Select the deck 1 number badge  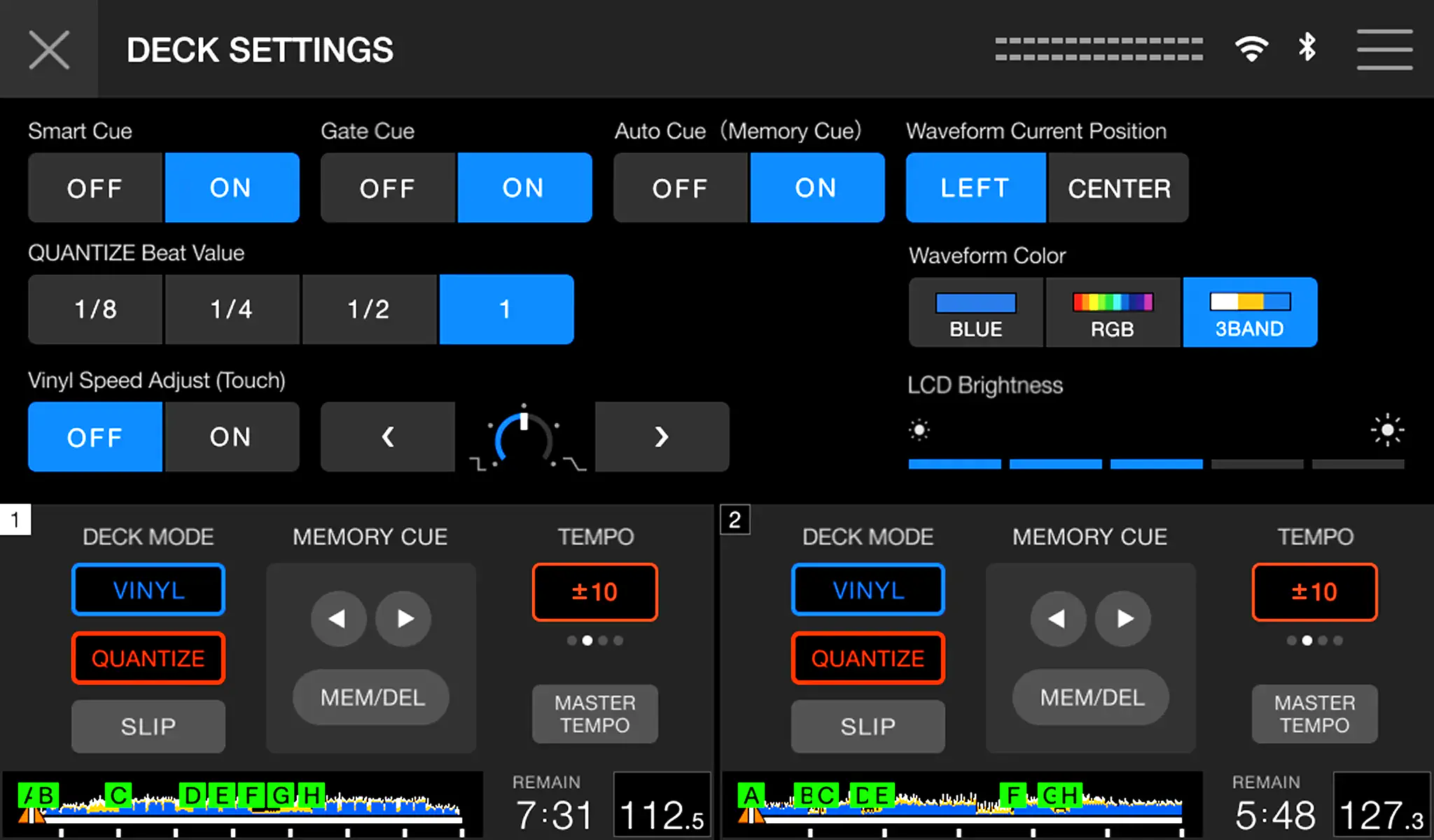coord(15,519)
